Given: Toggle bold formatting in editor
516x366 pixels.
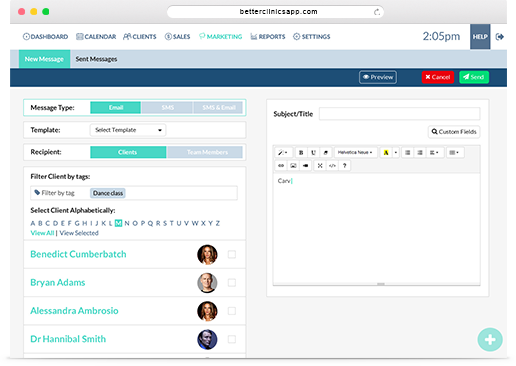Looking at the screenshot, I should (301, 152).
